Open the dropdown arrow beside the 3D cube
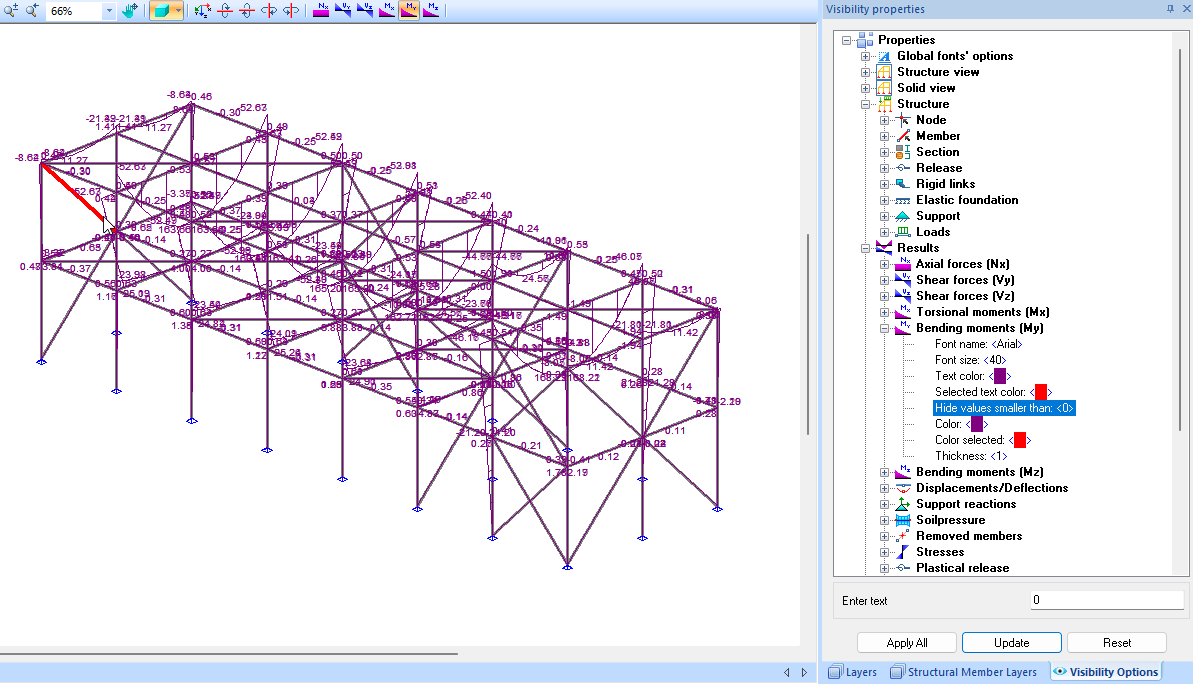 tap(178, 11)
